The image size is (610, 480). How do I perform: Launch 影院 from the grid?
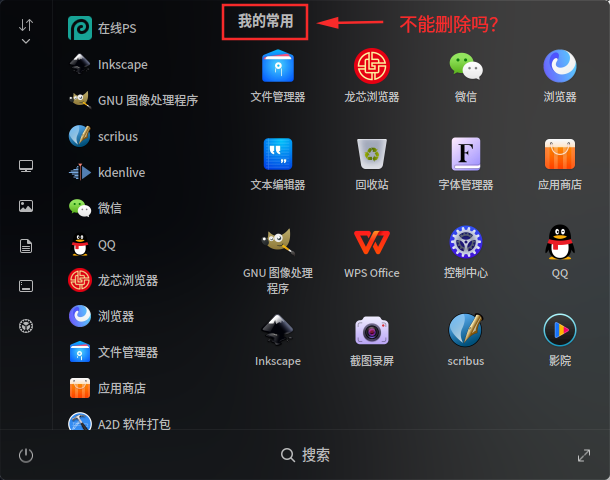point(560,341)
